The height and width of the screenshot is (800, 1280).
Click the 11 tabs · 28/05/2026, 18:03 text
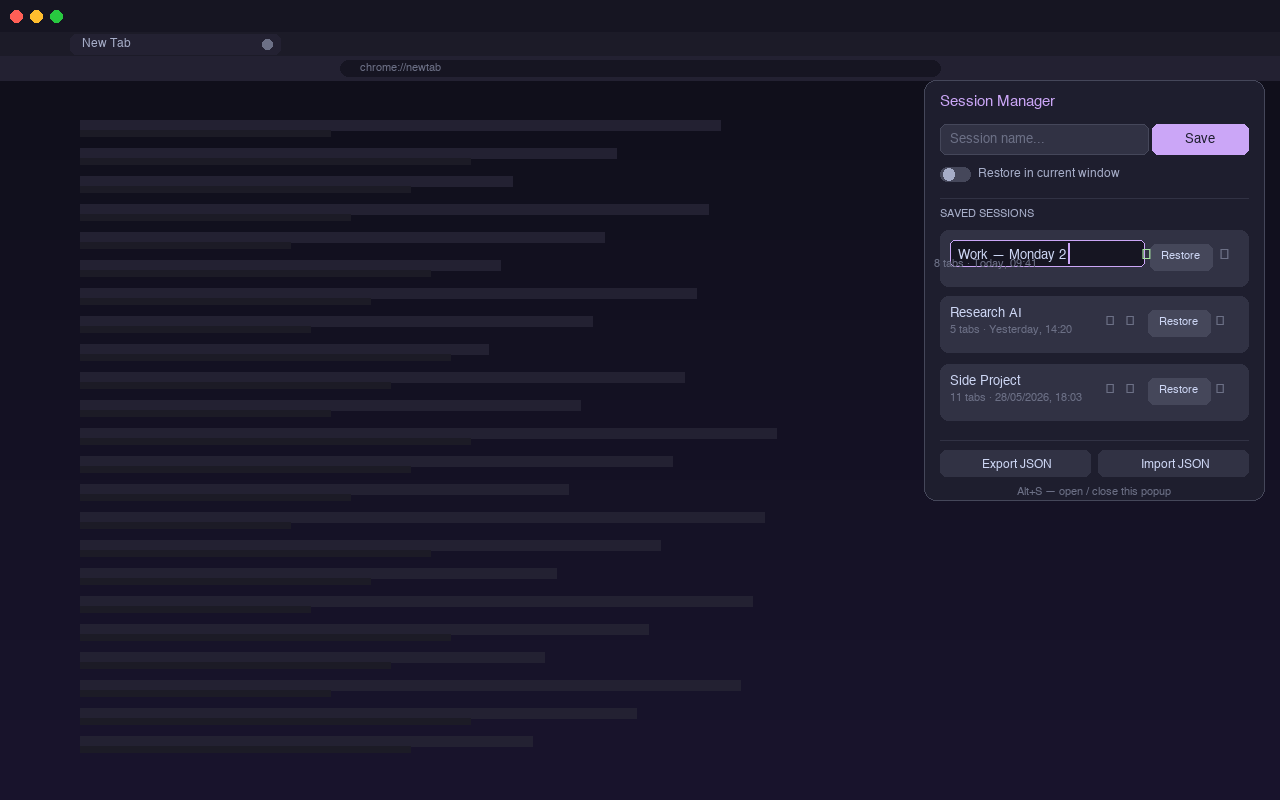1016,397
